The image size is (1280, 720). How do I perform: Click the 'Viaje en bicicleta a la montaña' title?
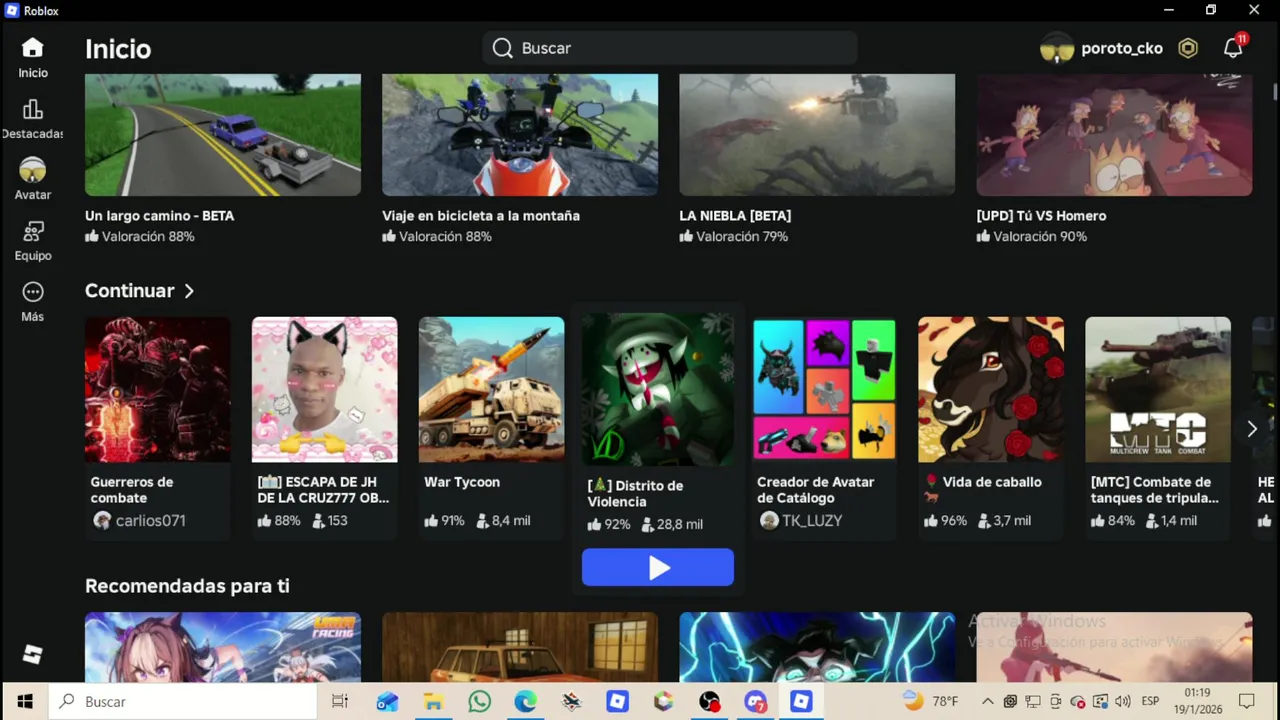(x=481, y=215)
